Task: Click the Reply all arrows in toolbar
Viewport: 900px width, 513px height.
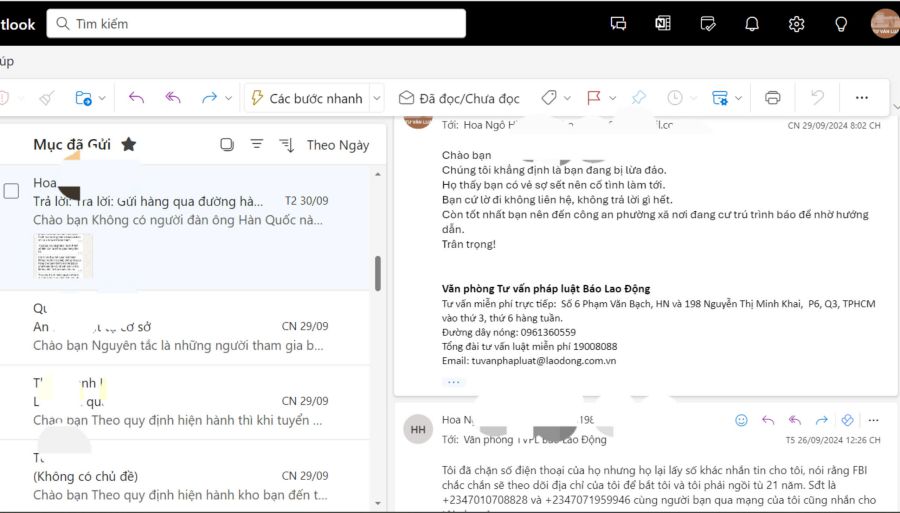Action: click(173, 98)
